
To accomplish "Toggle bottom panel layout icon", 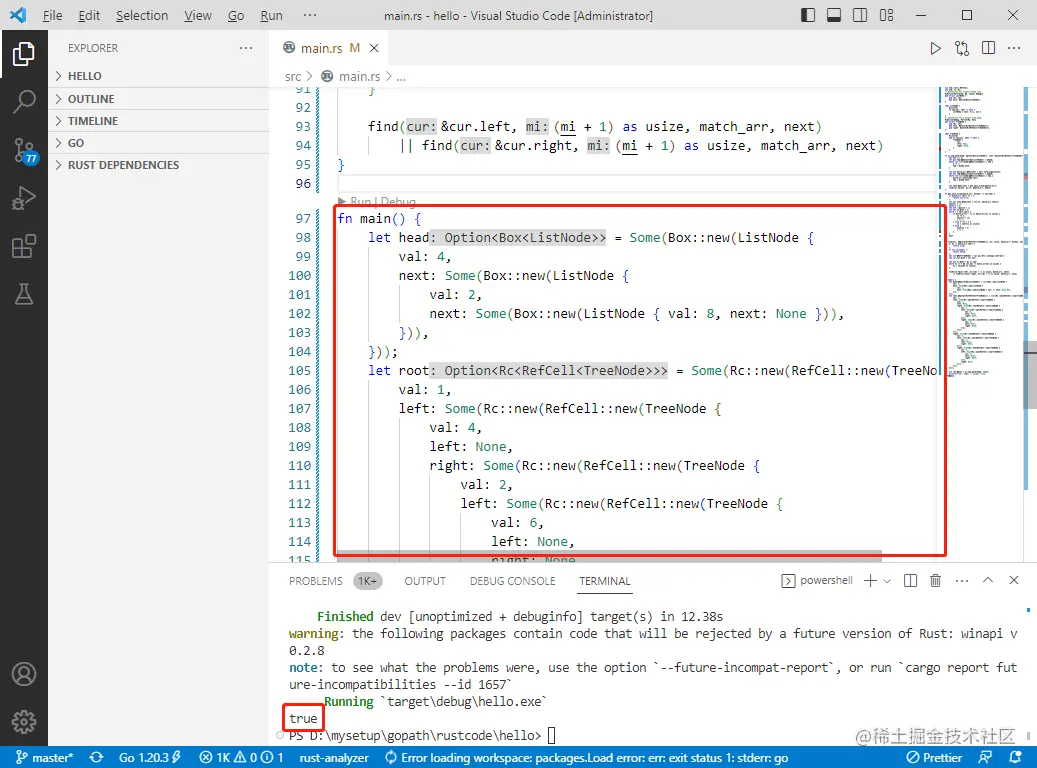I will 834,15.
